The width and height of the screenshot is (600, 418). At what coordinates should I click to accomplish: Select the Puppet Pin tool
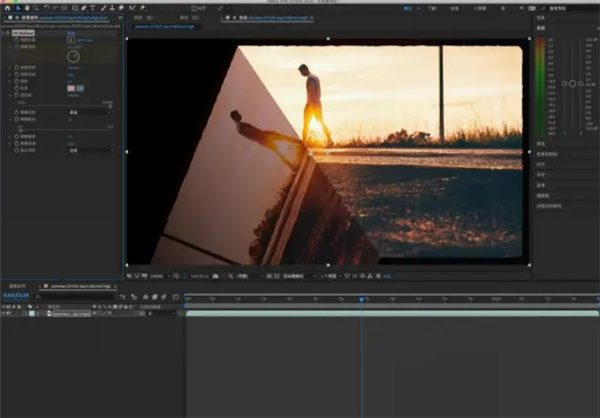click(143, 8)
